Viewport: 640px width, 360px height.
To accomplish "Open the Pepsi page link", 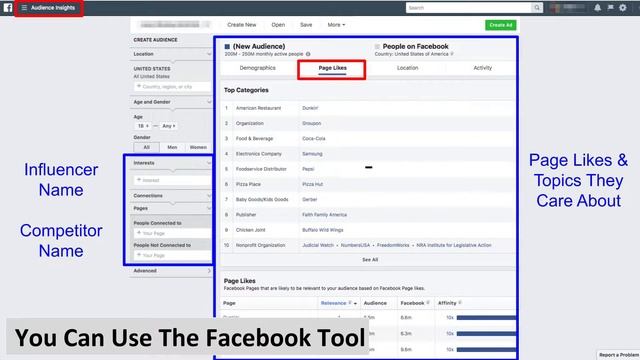I will (308, 169).
